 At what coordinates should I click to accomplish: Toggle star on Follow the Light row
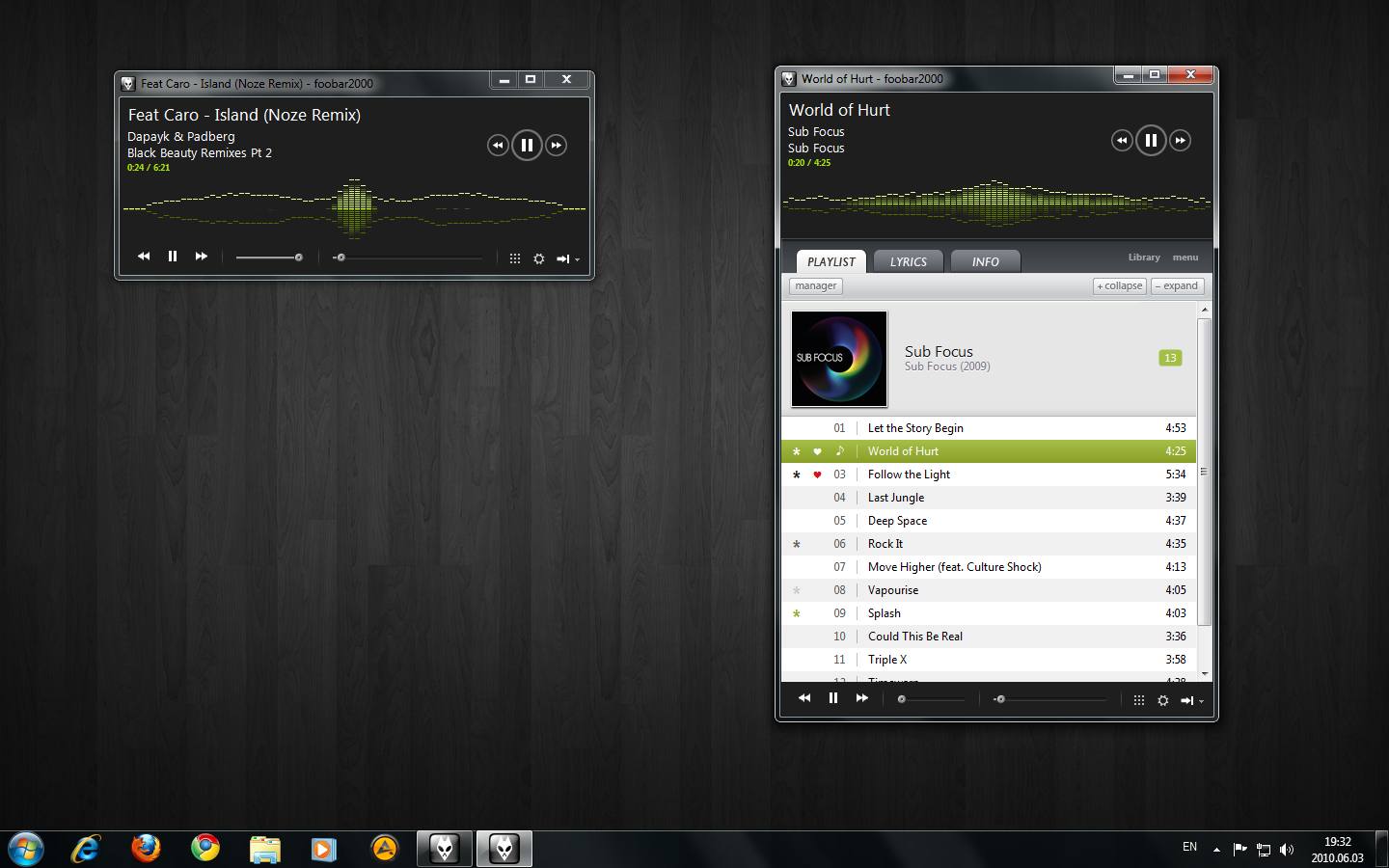[x=797, y=475]
